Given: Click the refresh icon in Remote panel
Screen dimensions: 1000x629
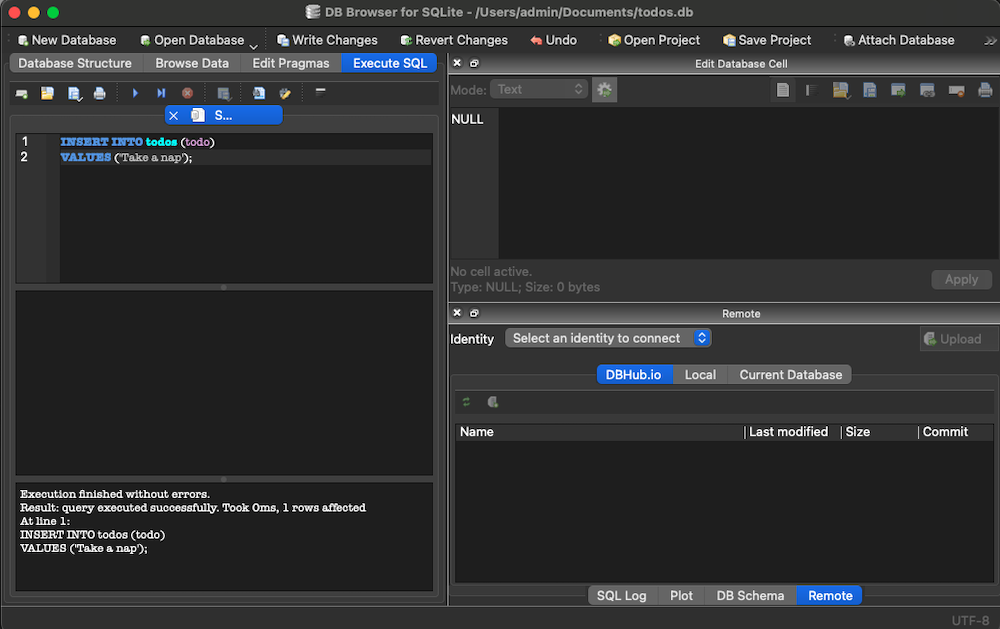Looking at the screenshot, I should pos(466,402).
